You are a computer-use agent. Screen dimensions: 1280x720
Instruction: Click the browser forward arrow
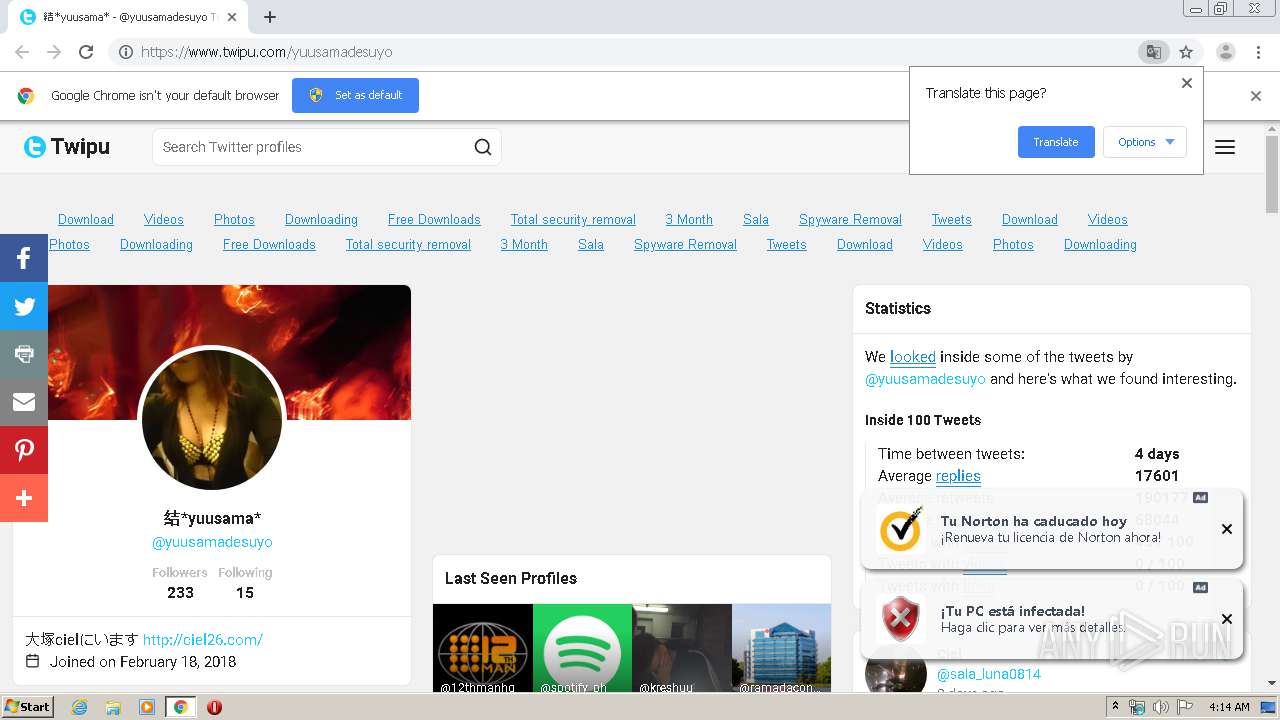coord(54,52)
